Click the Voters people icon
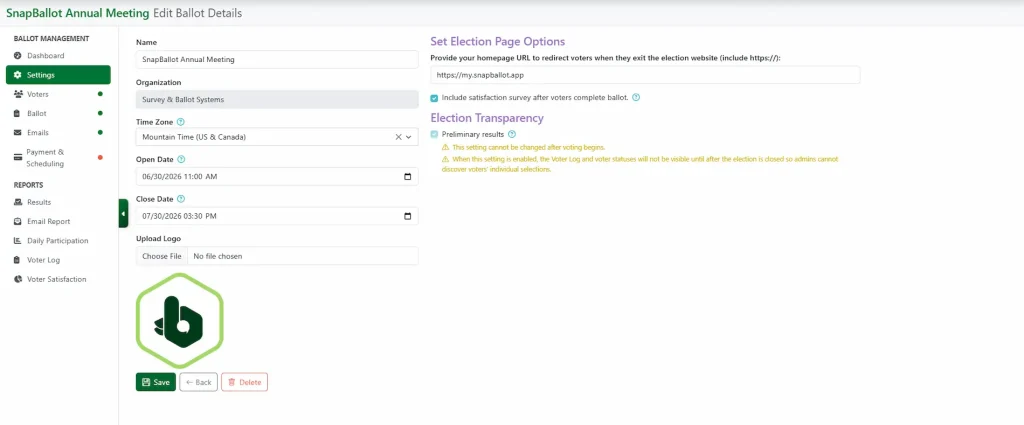This screenshot has height=425, width=1024. point(18,94)
